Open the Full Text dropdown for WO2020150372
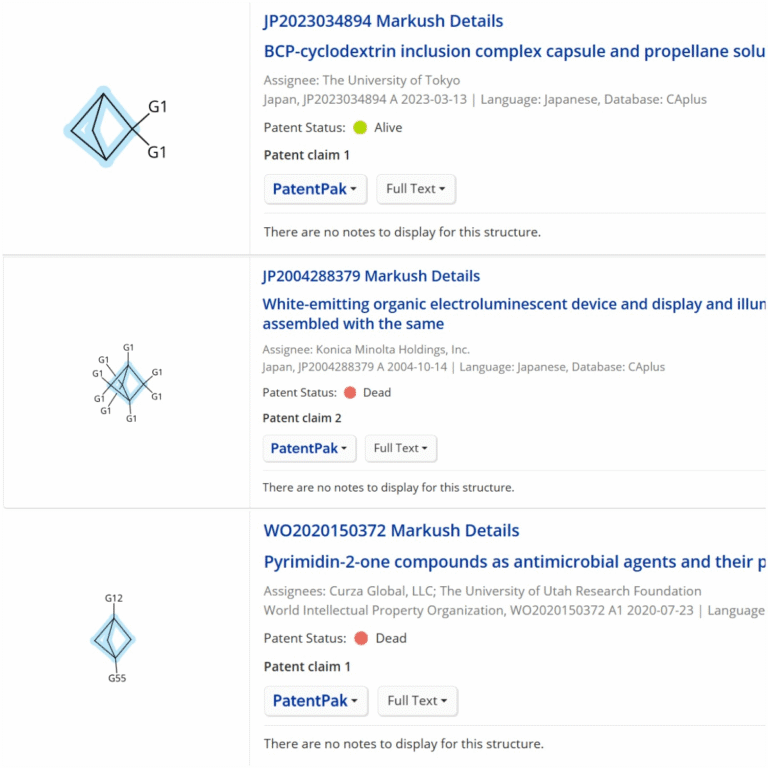This screenshot has height=768, width=768. (x=416, y=701)
